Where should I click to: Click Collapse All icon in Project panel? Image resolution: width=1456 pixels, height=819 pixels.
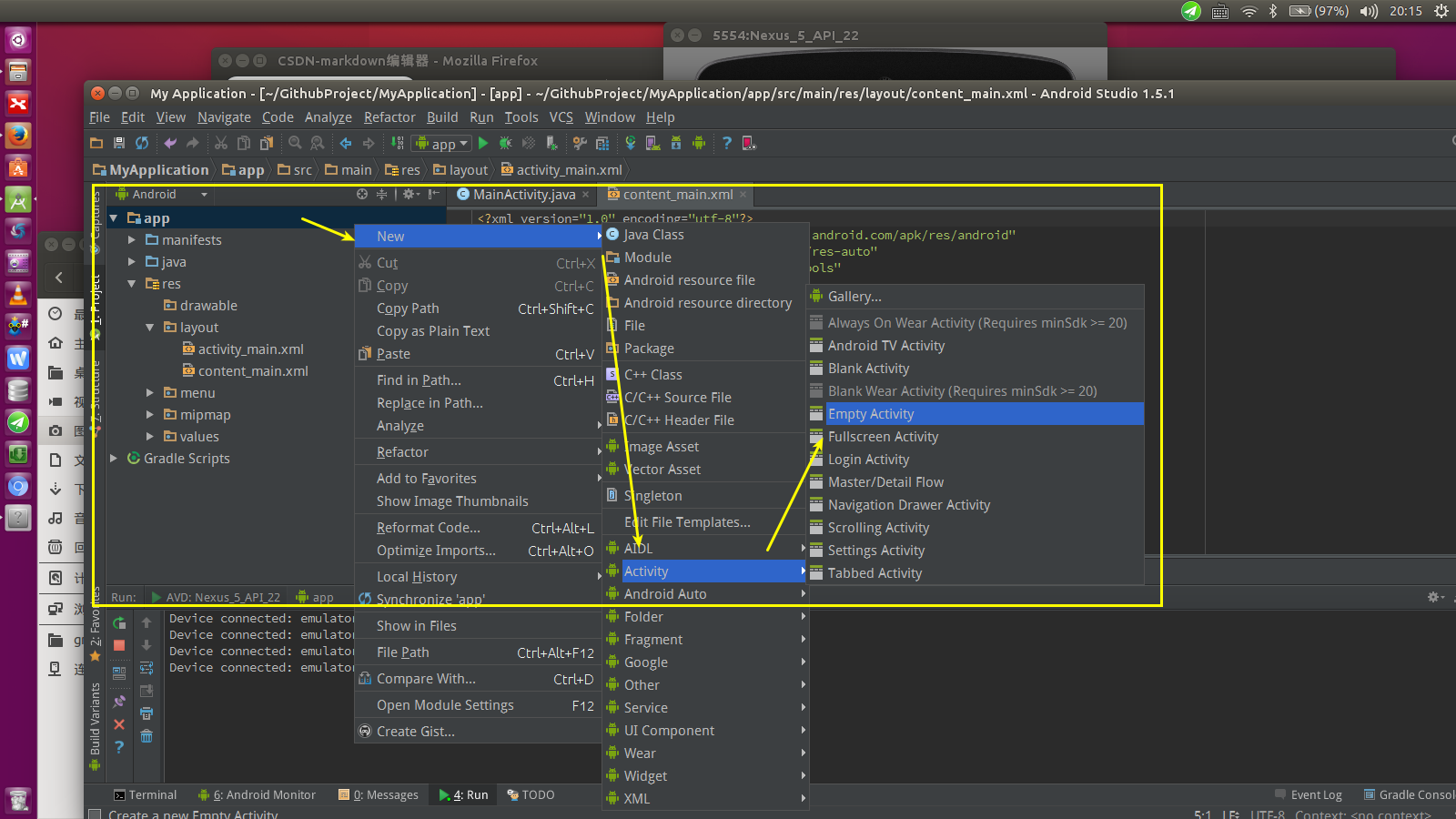(381, 194)
